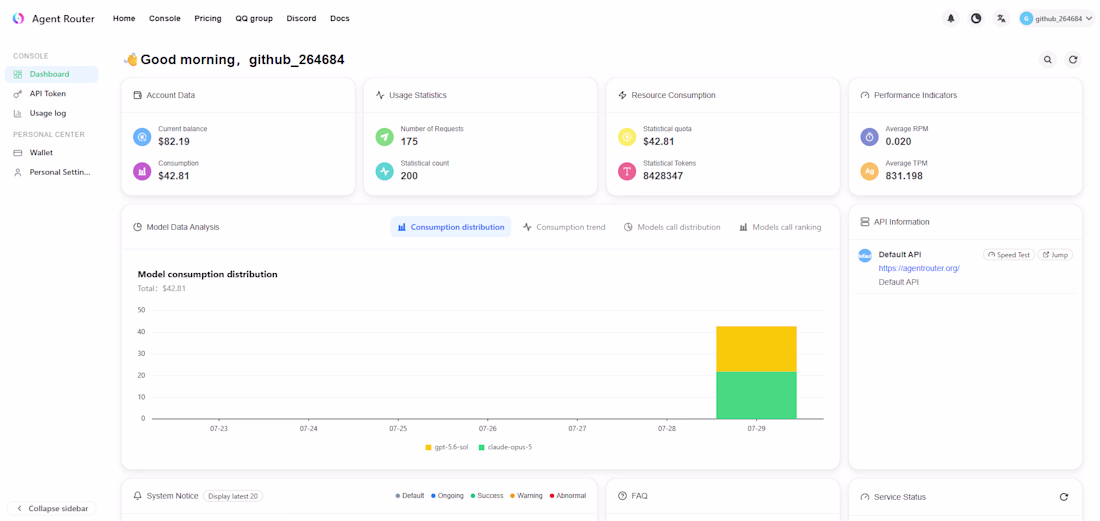Click the 831.198 TPM value
Screen dimensions: 1100x521
click(904, 175)
